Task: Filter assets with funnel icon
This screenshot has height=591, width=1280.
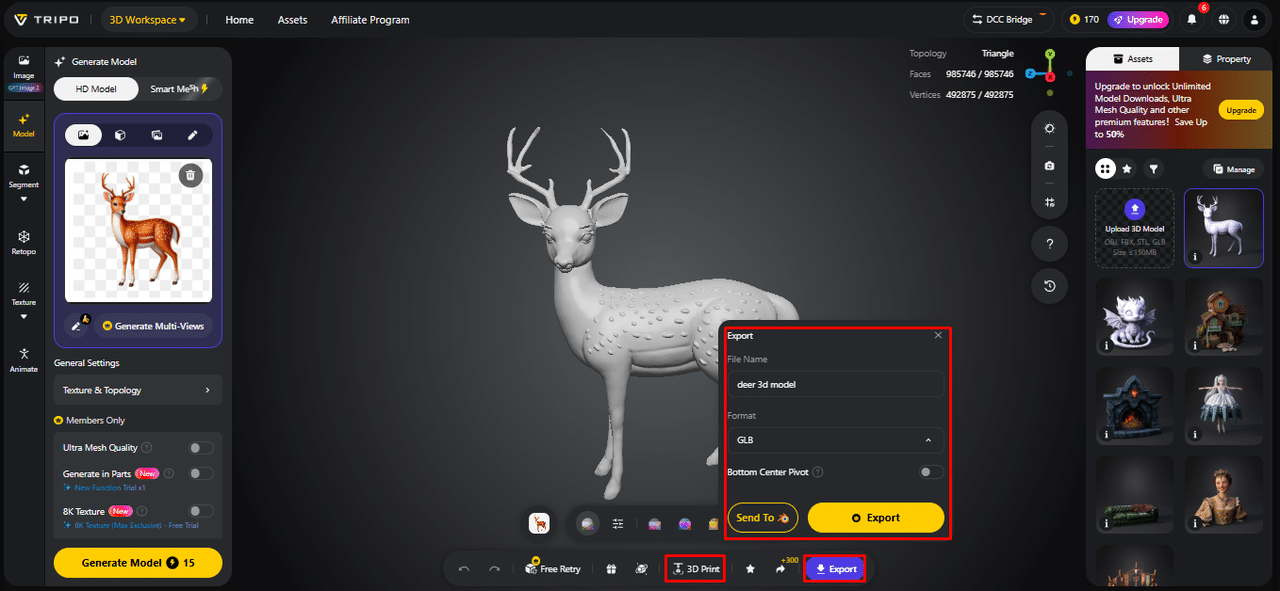Action: pyautogui.click(x=1154, y=169)
